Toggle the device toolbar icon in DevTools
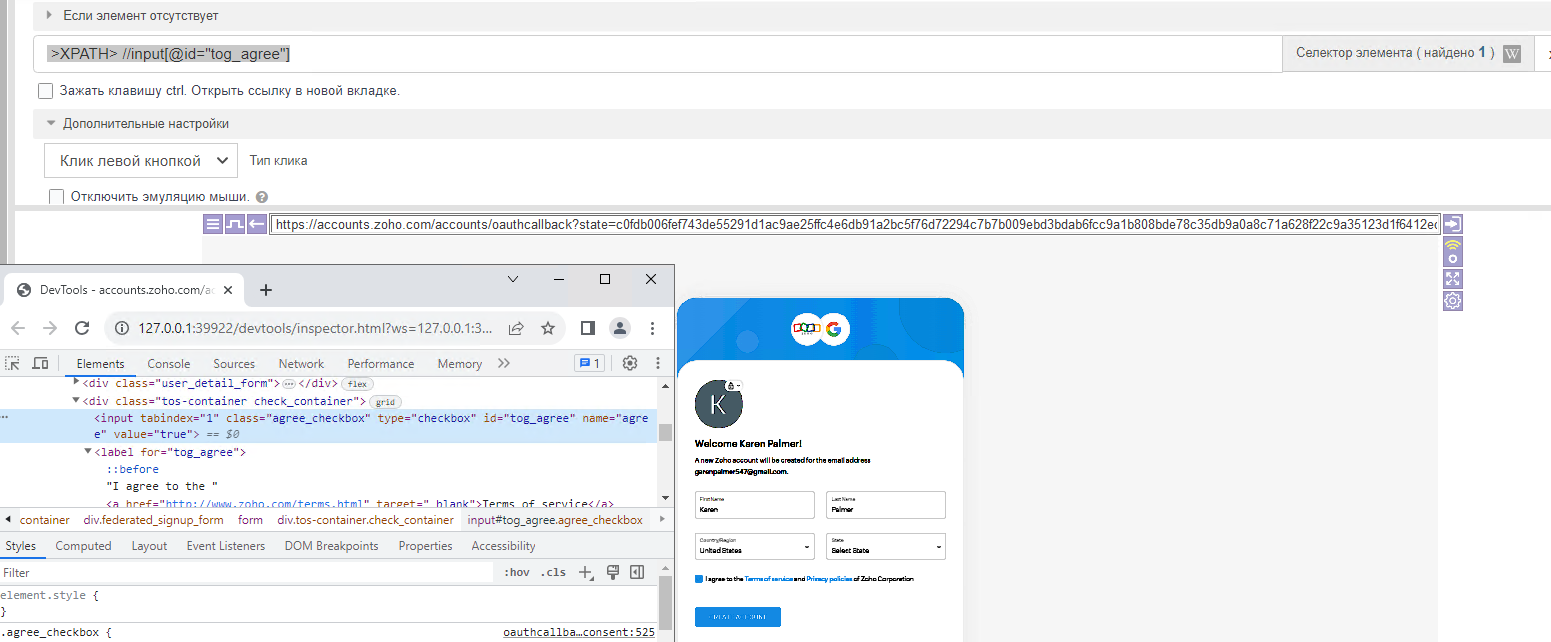This screenshot has width=1551, height=642. (x=41, y=363)
